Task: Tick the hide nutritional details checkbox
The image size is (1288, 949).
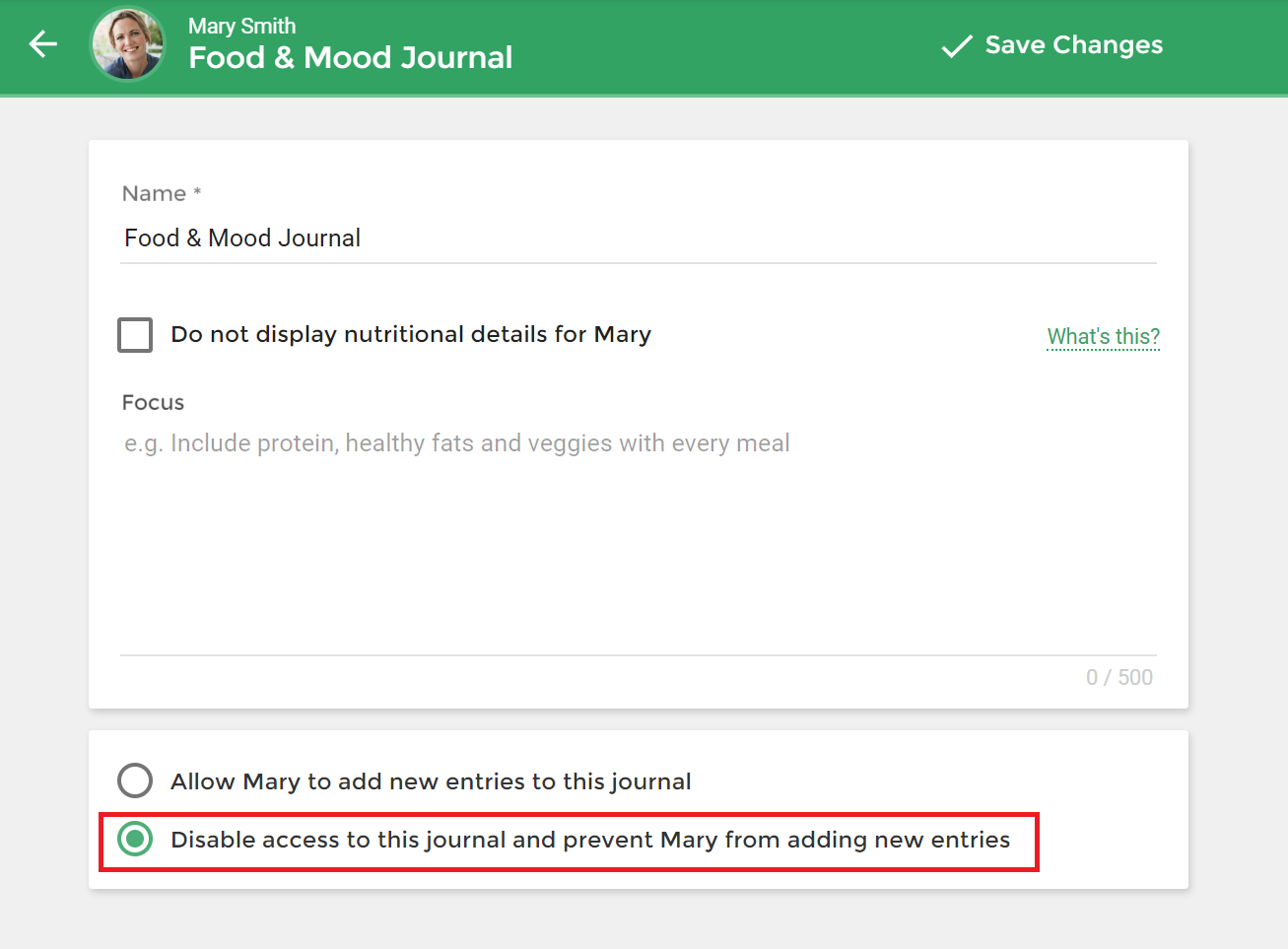Action: coord(135,335)
